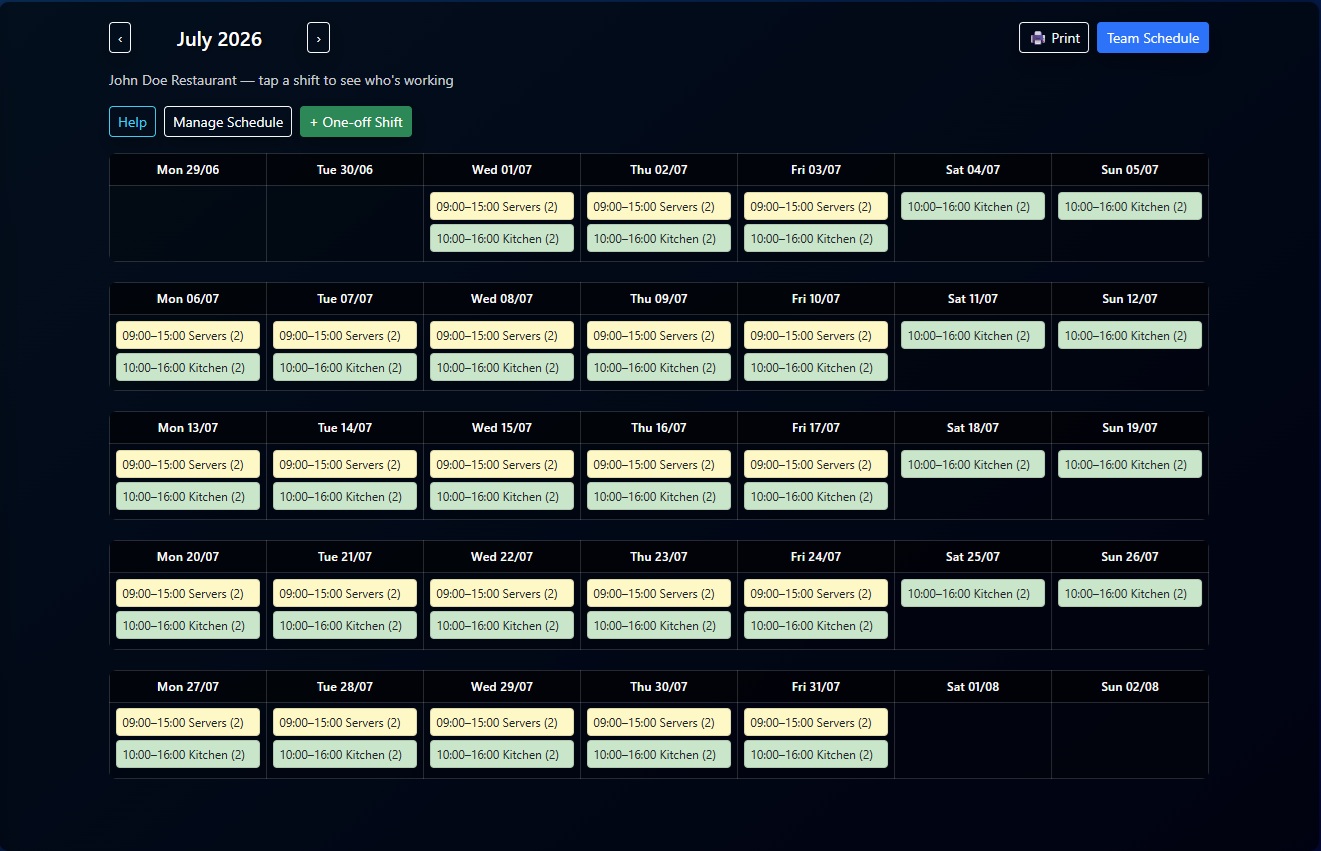Open the Help button
This screenshot has height=851, width=1321.
click(x=132, y=122)
